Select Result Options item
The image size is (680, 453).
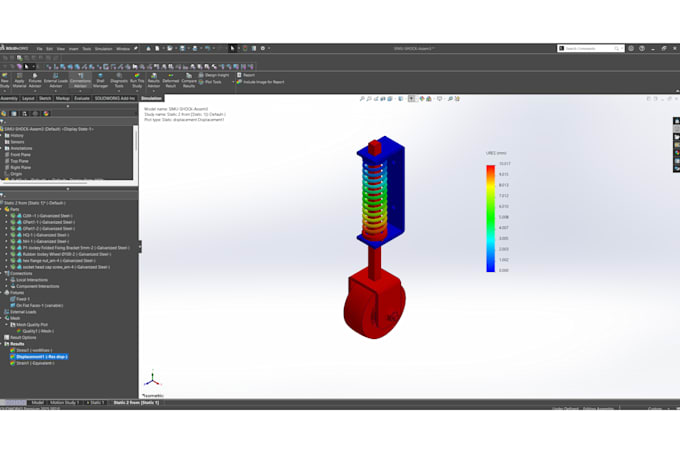click(20, 337)
